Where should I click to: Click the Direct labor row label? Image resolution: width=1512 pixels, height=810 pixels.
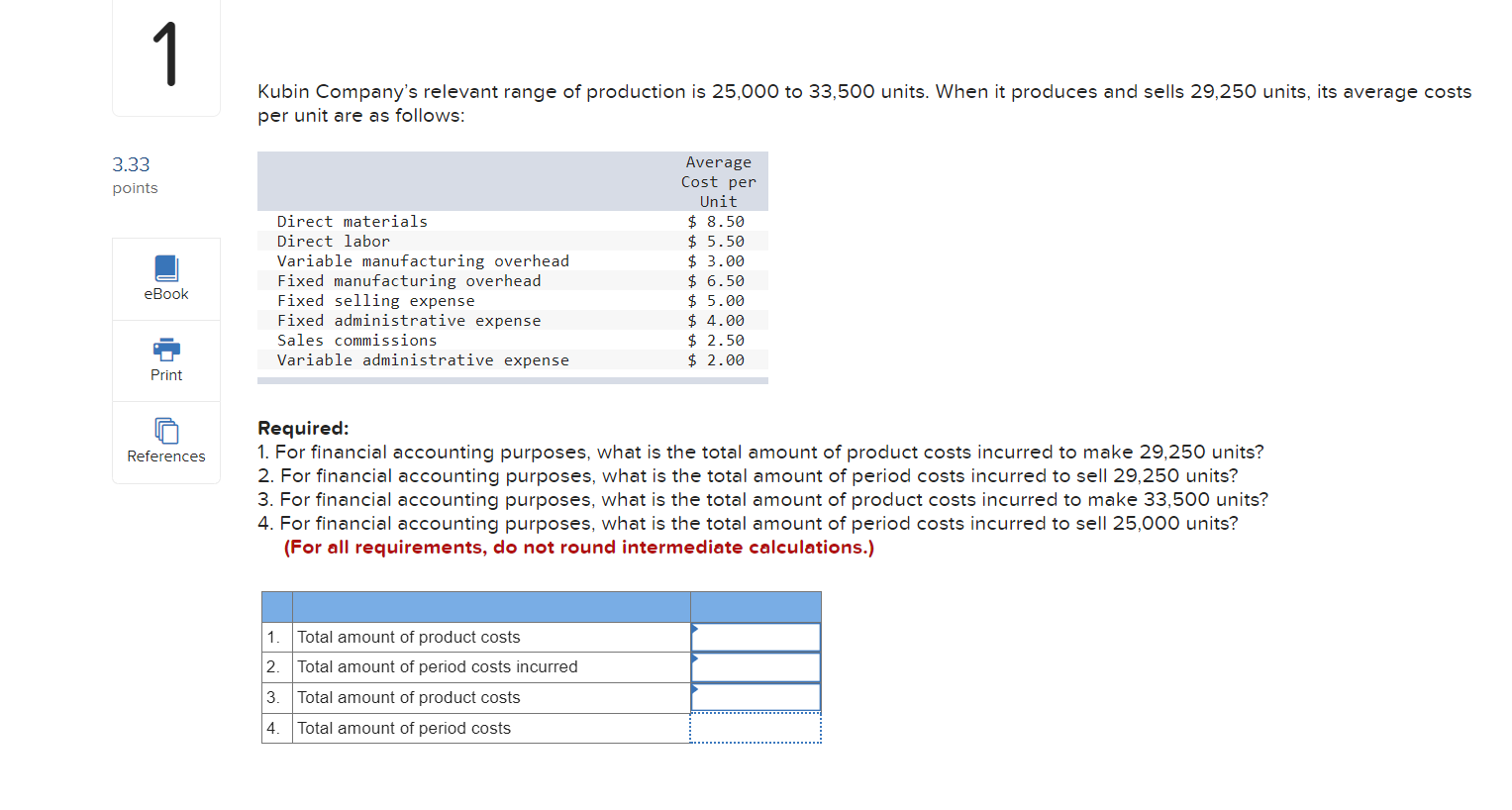(334, 242)
